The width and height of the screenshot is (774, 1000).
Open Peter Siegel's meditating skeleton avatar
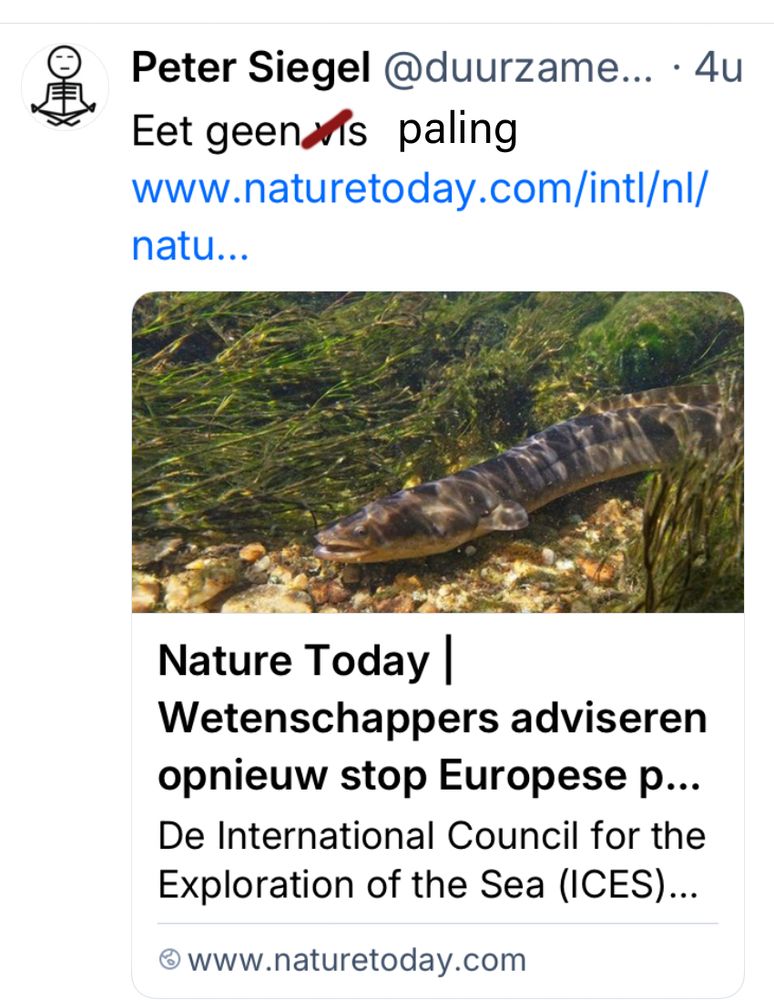point(65,86)
